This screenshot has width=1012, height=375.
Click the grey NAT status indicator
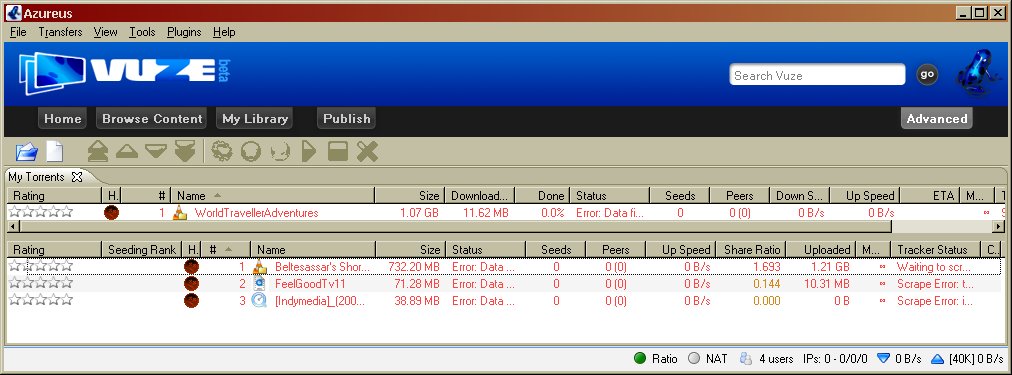694,358
